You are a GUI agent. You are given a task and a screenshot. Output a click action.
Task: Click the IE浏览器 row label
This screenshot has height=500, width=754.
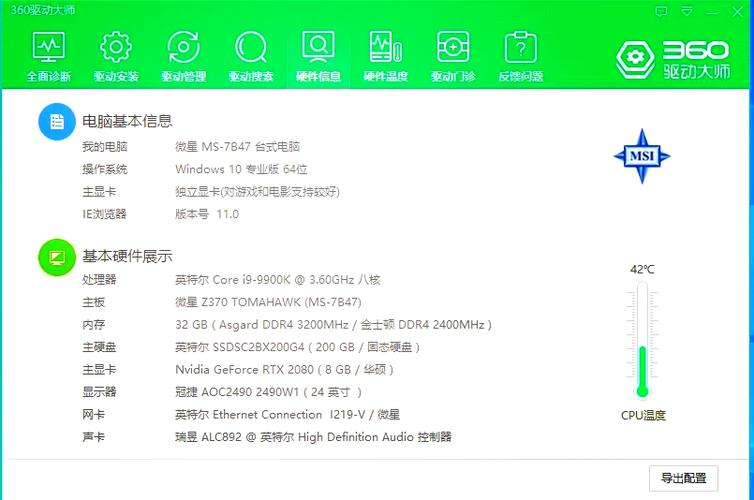tap(104, 214)
